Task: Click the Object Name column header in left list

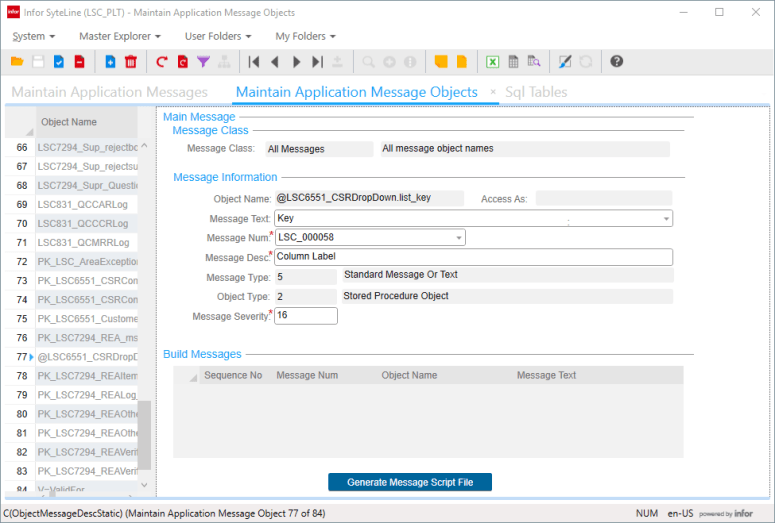Action: (x=86, y=122)
